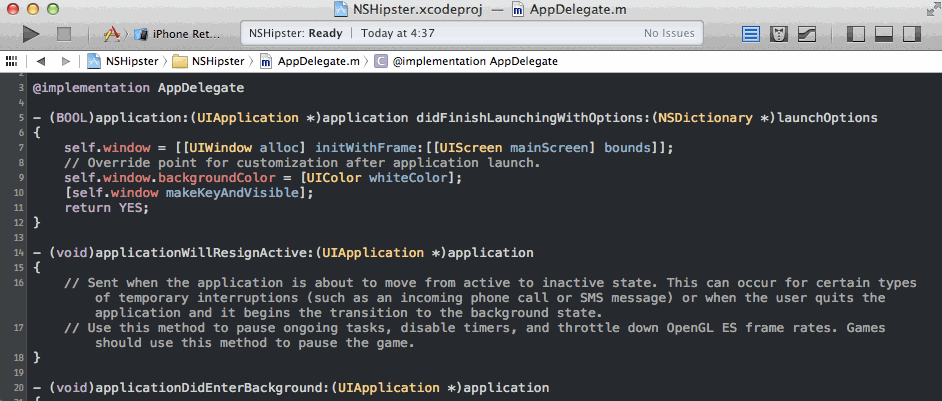
Task: Toggle the Navigator pane visibility
Action: tap(856, 34)
